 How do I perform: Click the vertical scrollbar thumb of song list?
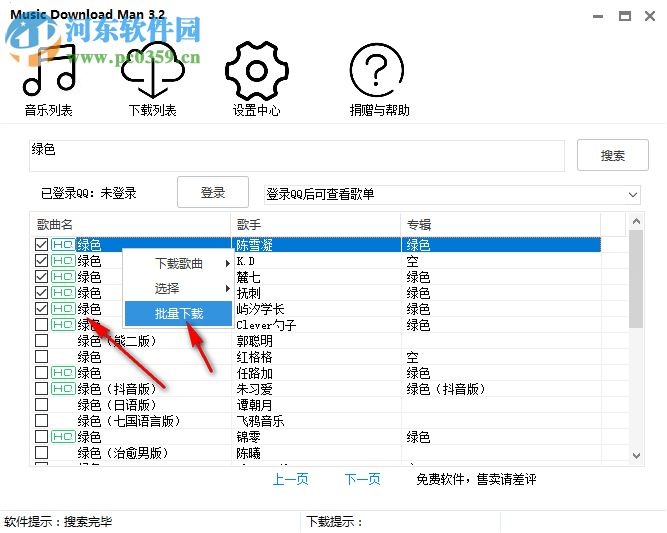tap(636, 279)
